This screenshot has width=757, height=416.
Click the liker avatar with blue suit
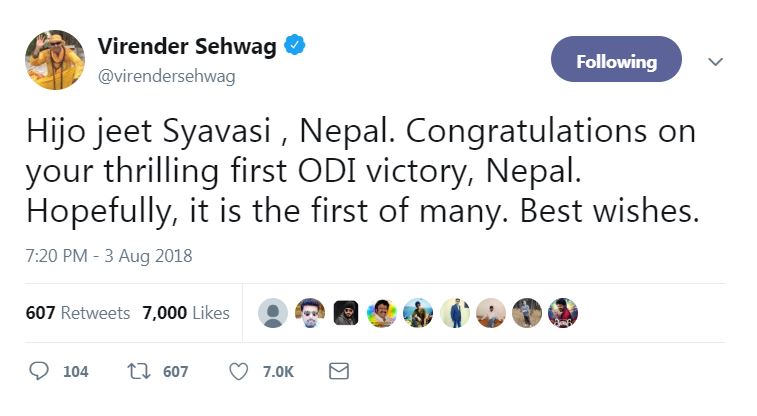coord(455,313)
